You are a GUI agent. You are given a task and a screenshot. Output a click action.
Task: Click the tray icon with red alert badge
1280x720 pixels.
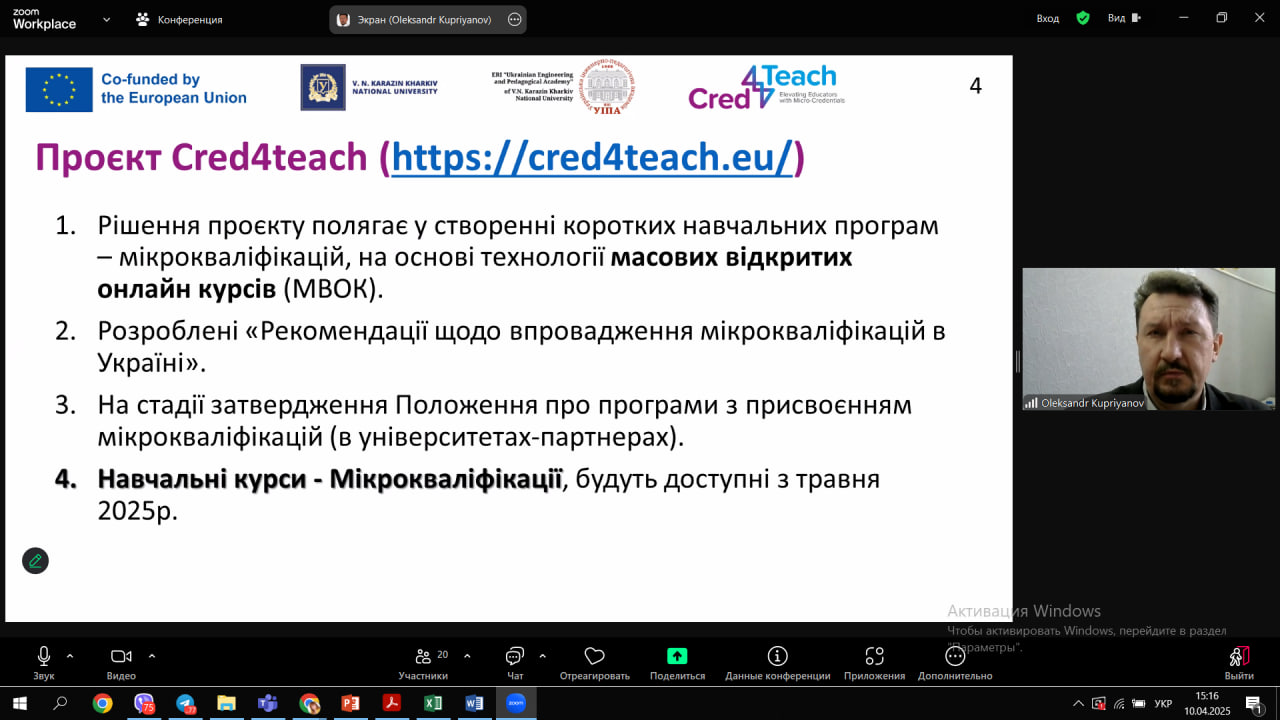click(x=1099, y=703)
